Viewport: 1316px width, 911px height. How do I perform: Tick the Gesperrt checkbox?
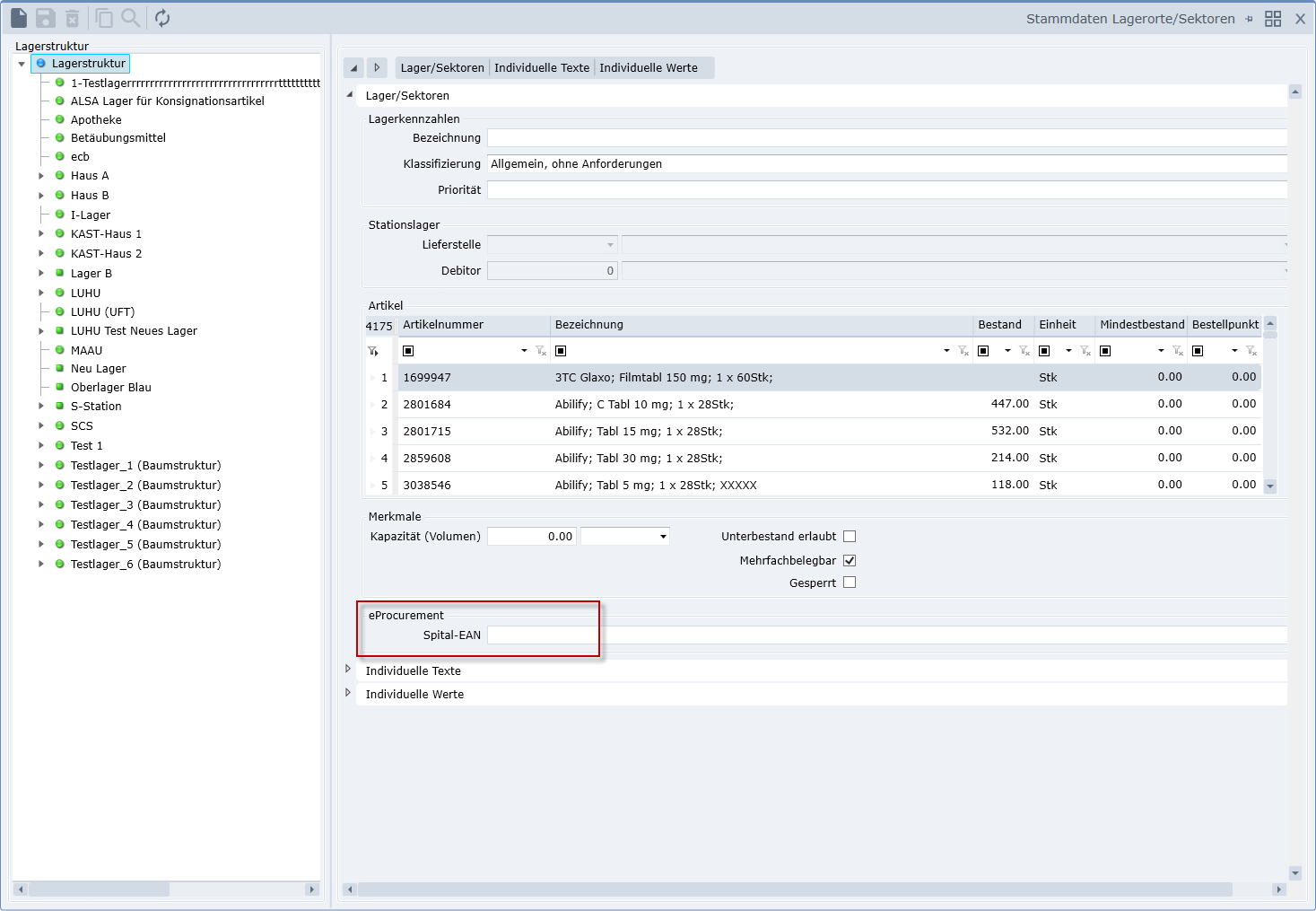click(850, 583)
